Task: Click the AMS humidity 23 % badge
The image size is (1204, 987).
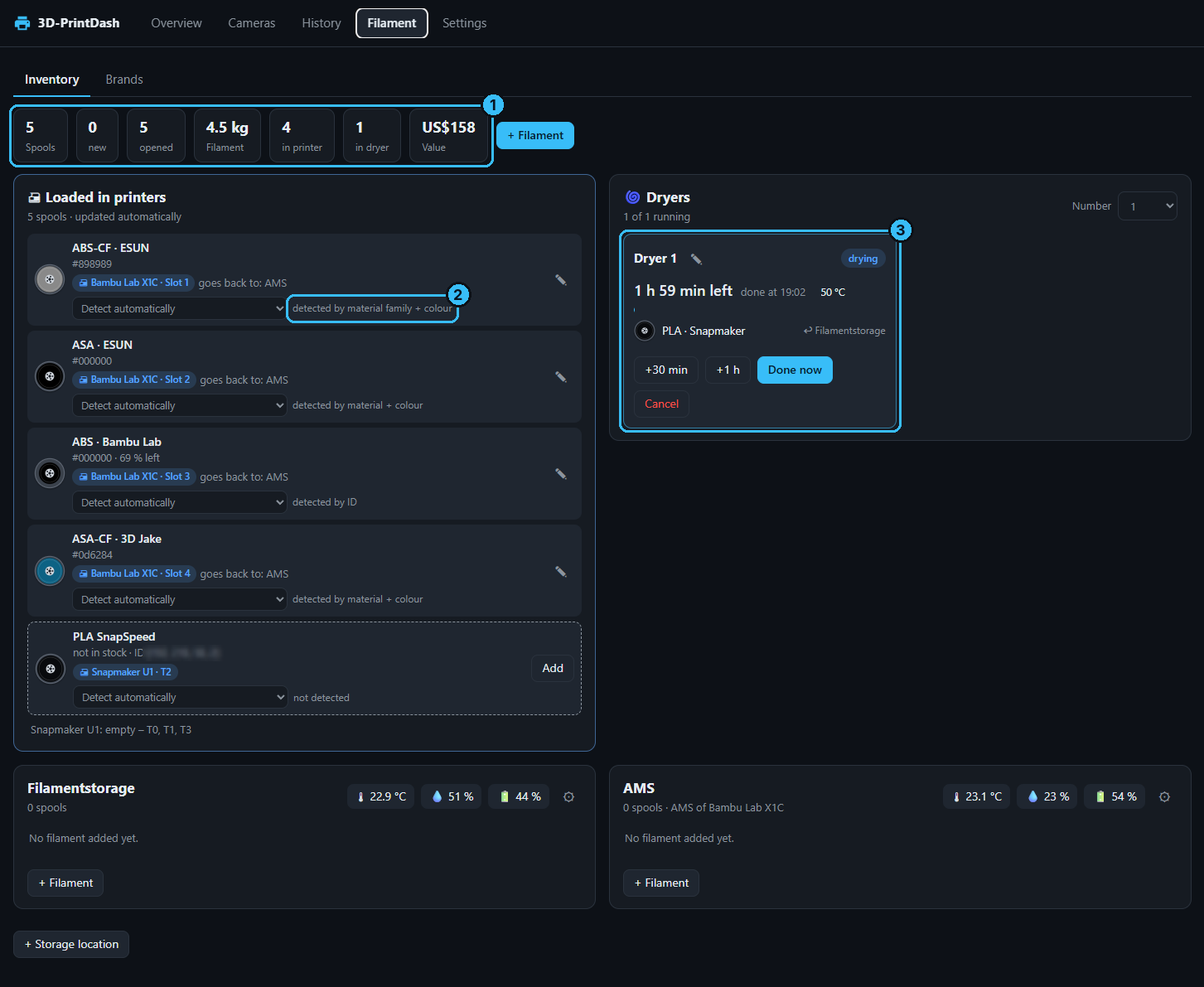Action: [1047, 797]
